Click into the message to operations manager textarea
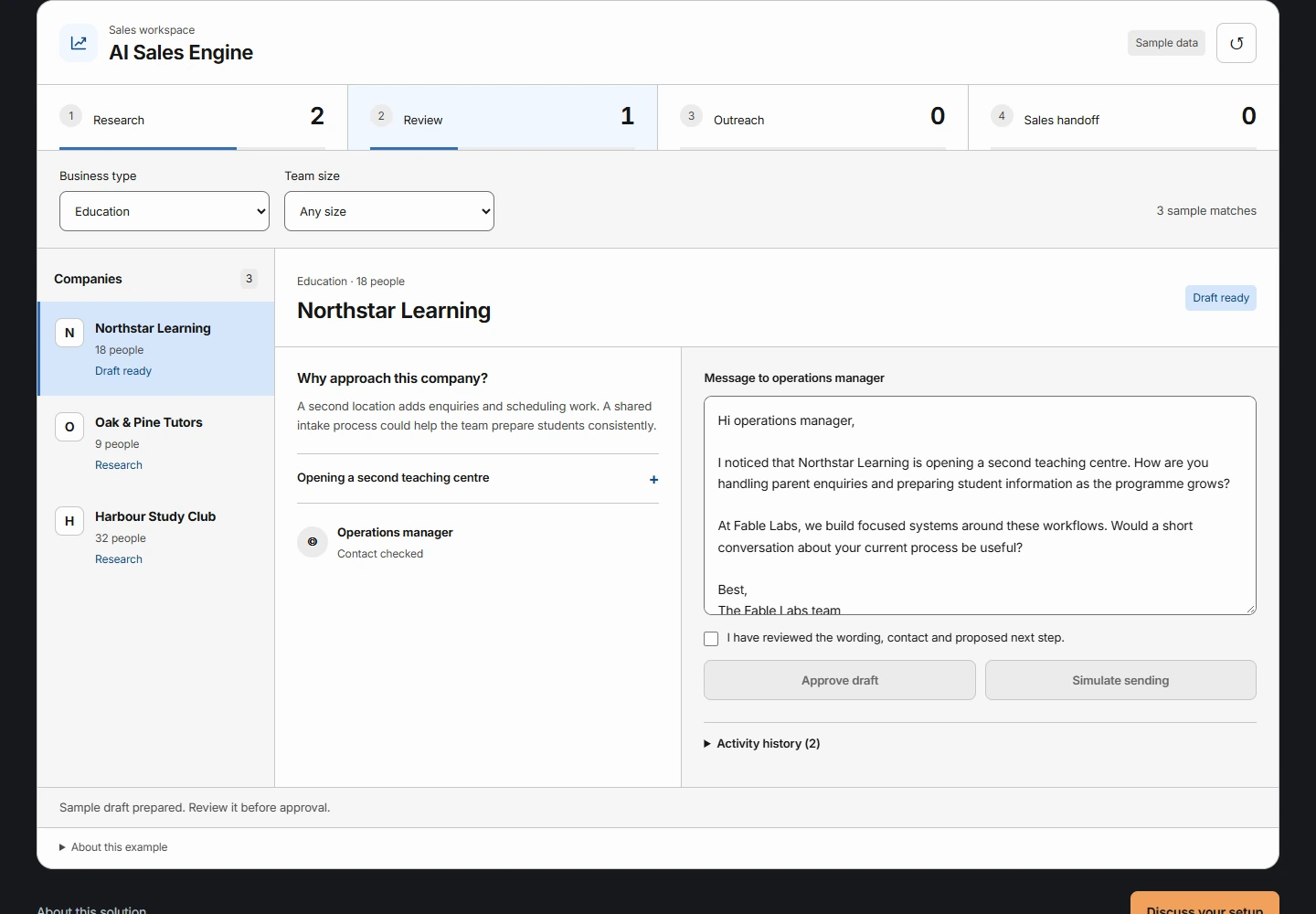Image resolution: width=1316 pixels, height=914 pixels. click(x=980, y=505)
